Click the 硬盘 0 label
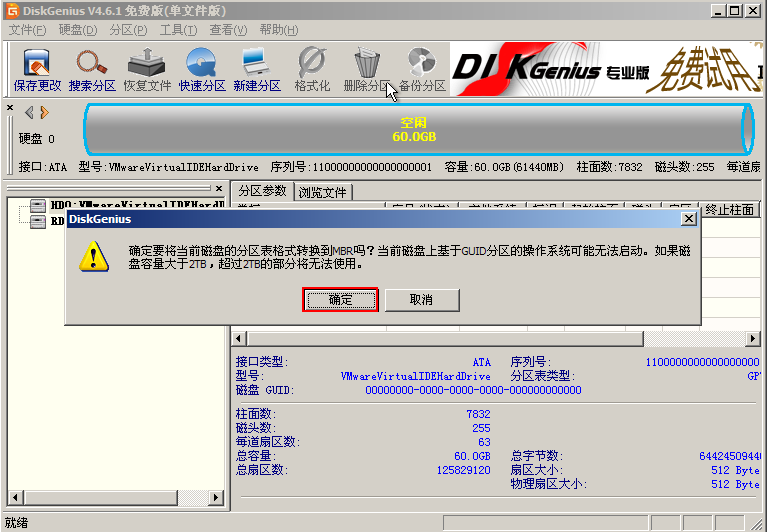This screenshot has height=532, width=767. [x=37, y=139]
